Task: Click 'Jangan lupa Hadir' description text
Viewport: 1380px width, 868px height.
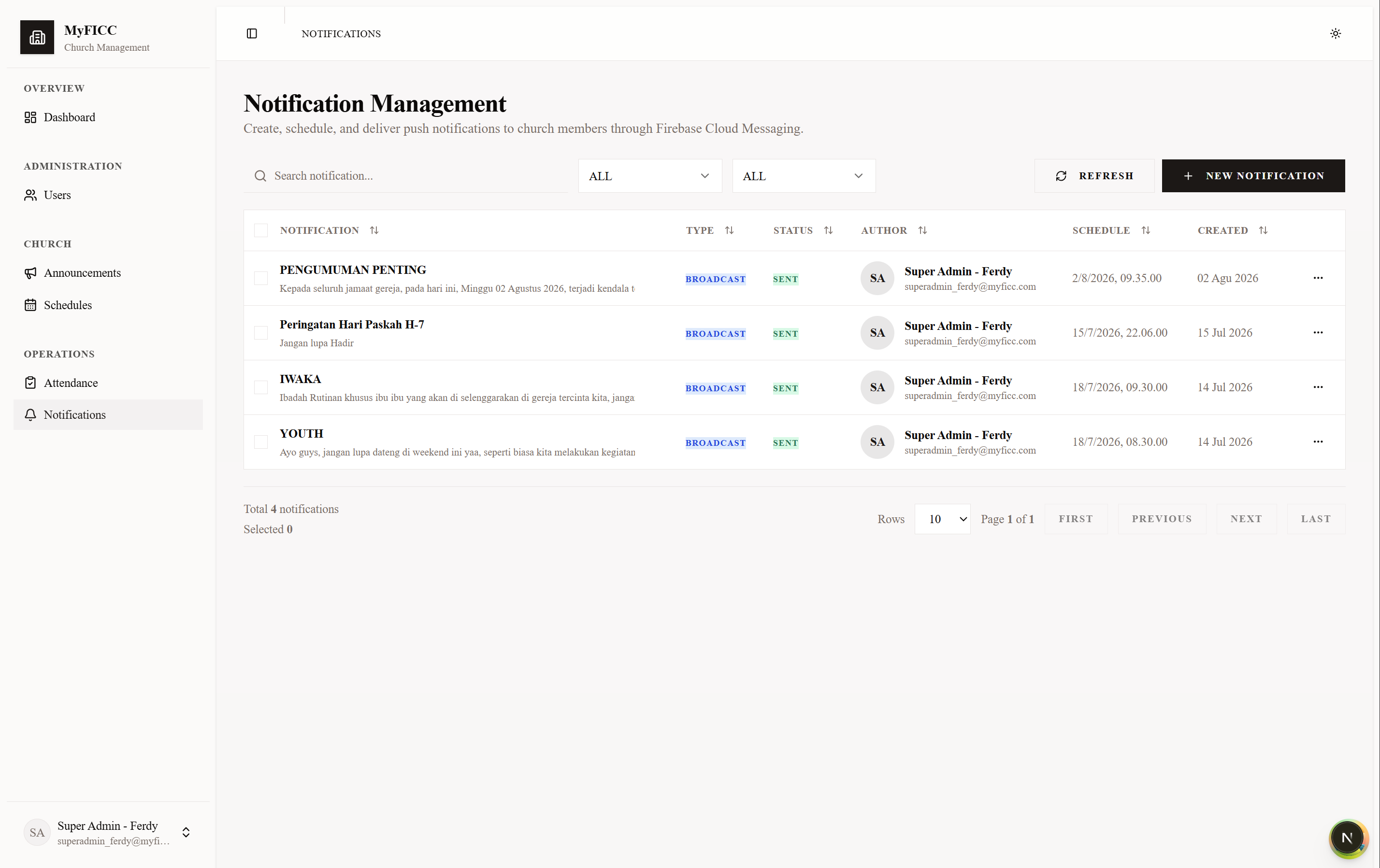Action: click(316, 343)
